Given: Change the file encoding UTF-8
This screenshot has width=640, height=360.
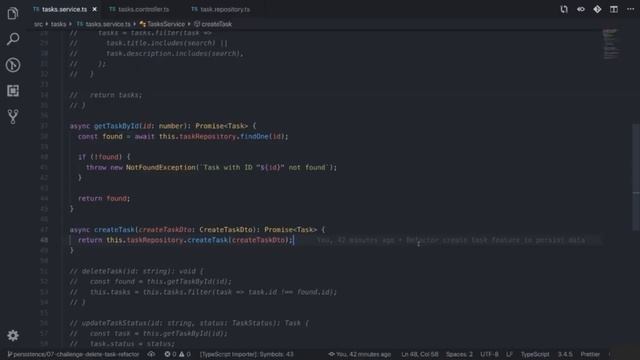Looking at the screenshot, I should (x=489, y=354).
